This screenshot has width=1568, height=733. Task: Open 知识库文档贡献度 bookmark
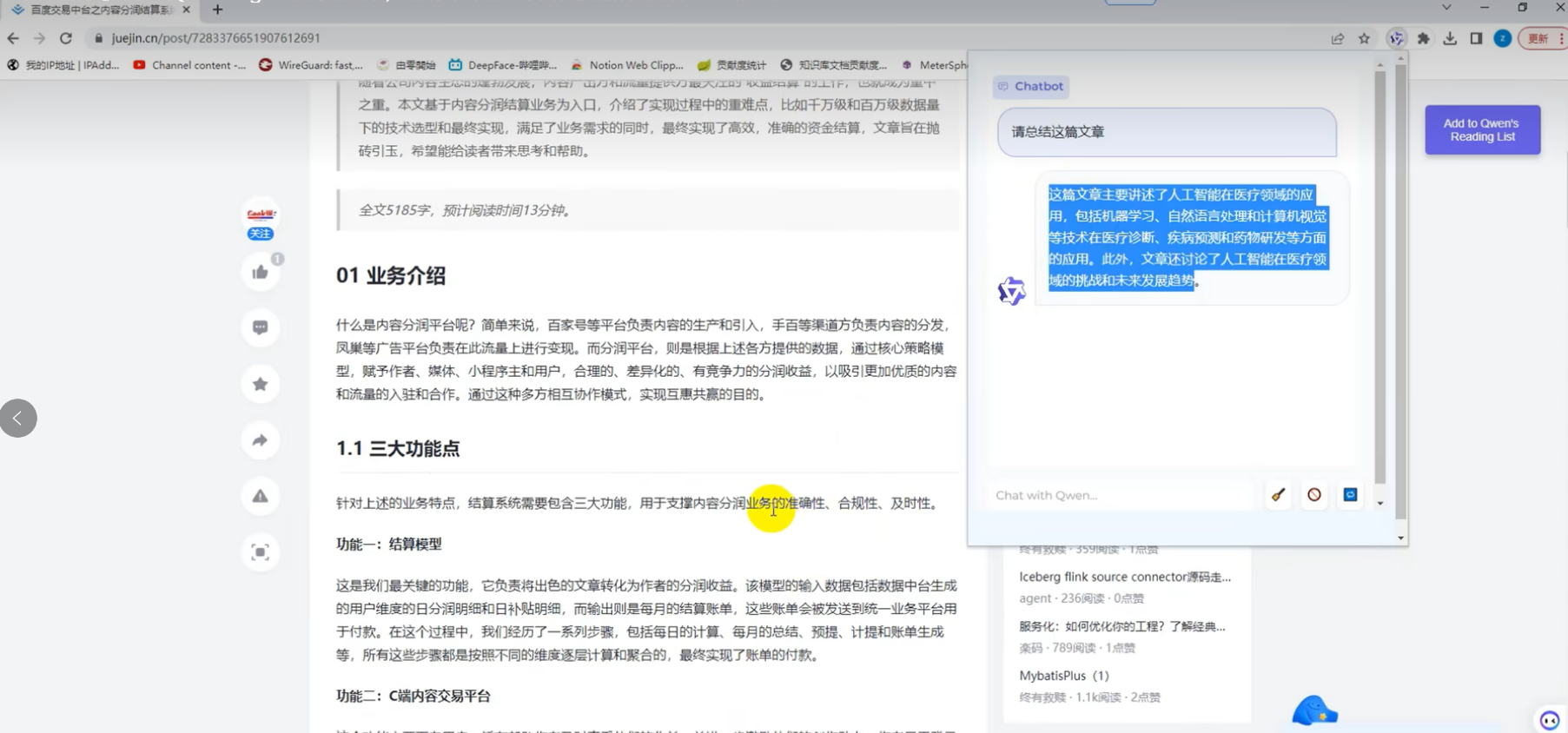[834, 65]
